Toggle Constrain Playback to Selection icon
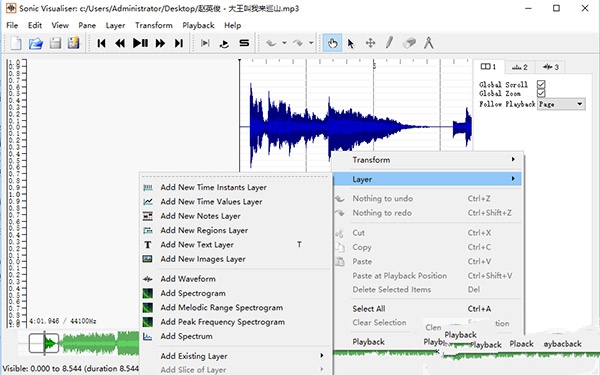This screenshot has width=600, height=375. (x=205, y=43)
